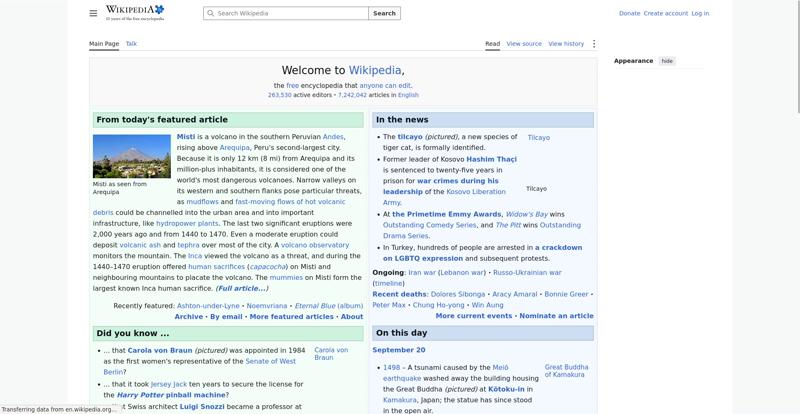Open the 1498 year link

click(x=391, y=368)
